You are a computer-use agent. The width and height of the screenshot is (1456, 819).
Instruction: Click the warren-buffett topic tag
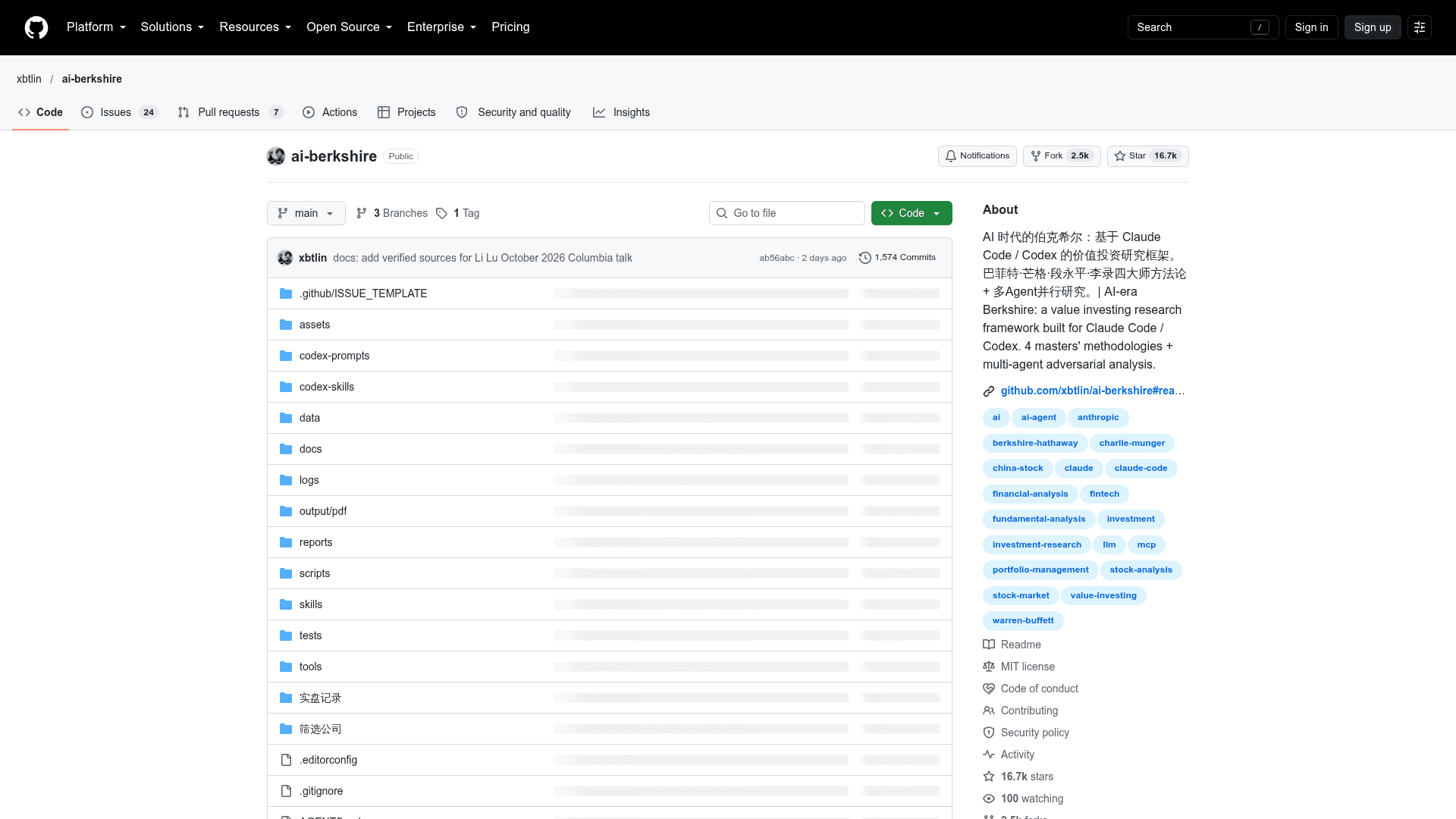point(1023,620)
